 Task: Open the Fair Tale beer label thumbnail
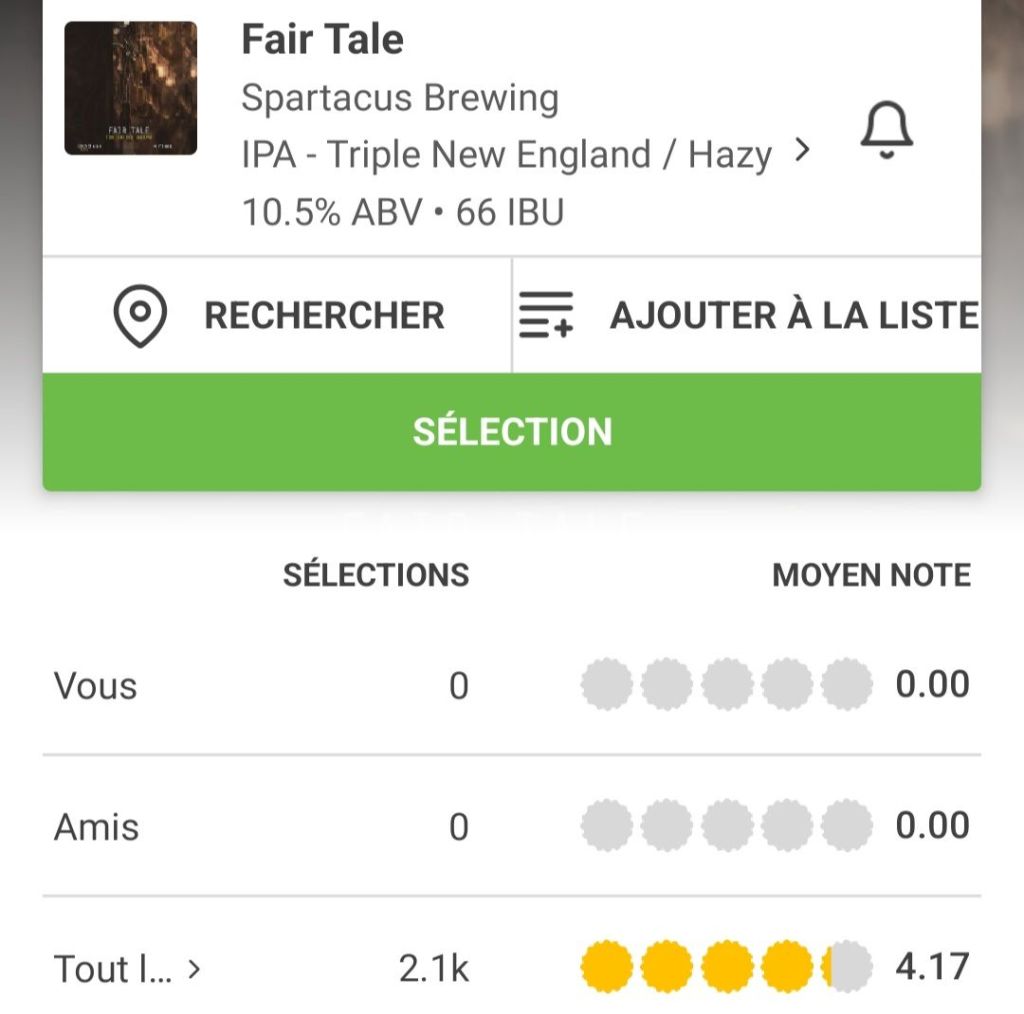130,88
